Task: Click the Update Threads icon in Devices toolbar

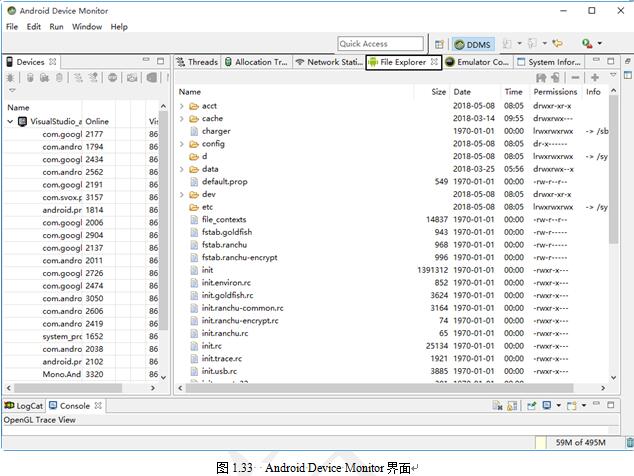Action: (x=78, y=78)
